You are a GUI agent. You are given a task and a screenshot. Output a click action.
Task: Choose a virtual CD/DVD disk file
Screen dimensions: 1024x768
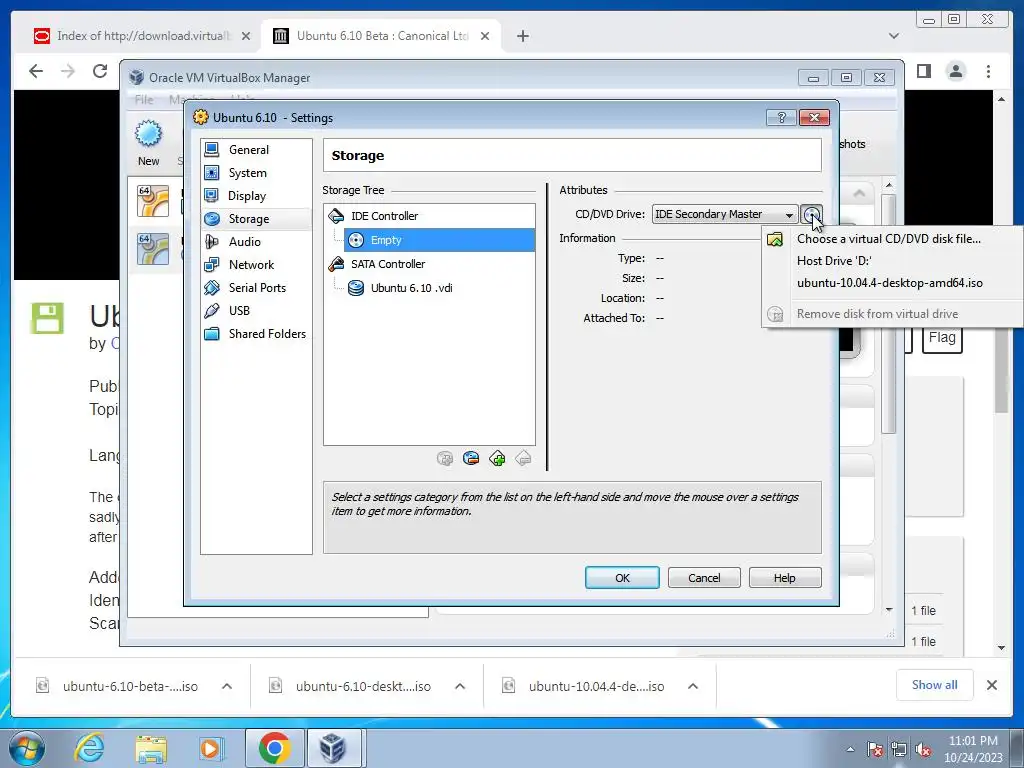(888, 239)
